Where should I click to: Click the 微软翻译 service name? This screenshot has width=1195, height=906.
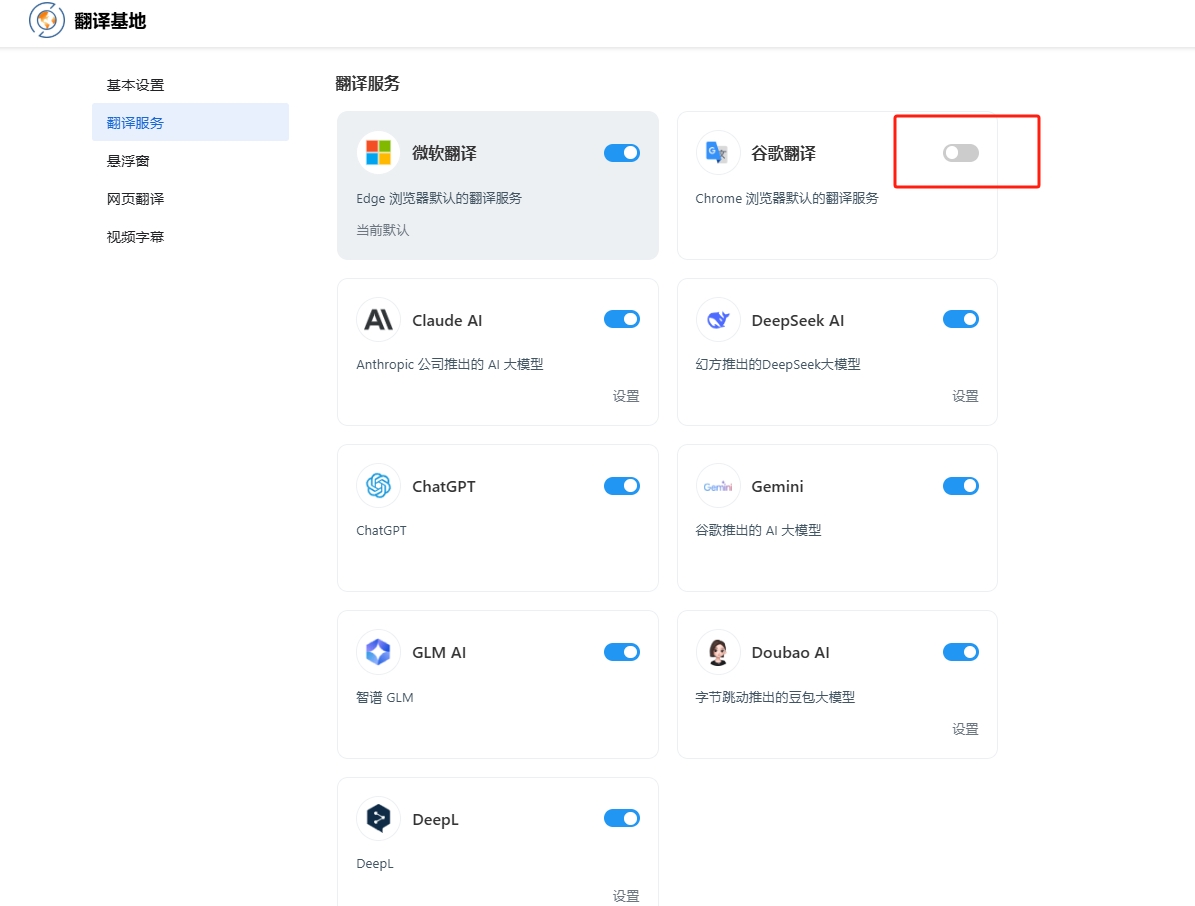[x=444, y=153]
